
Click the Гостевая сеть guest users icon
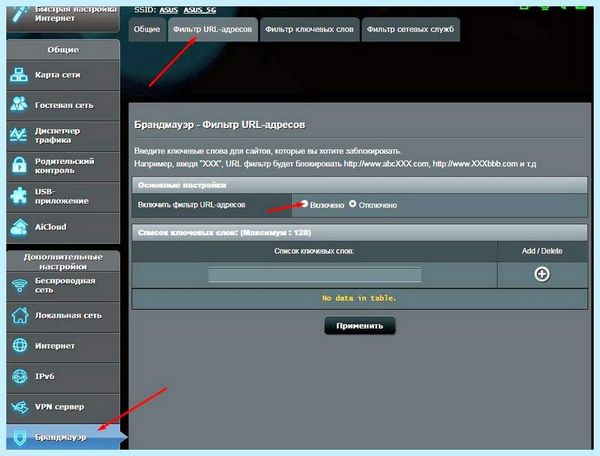[x=19, y=104]
